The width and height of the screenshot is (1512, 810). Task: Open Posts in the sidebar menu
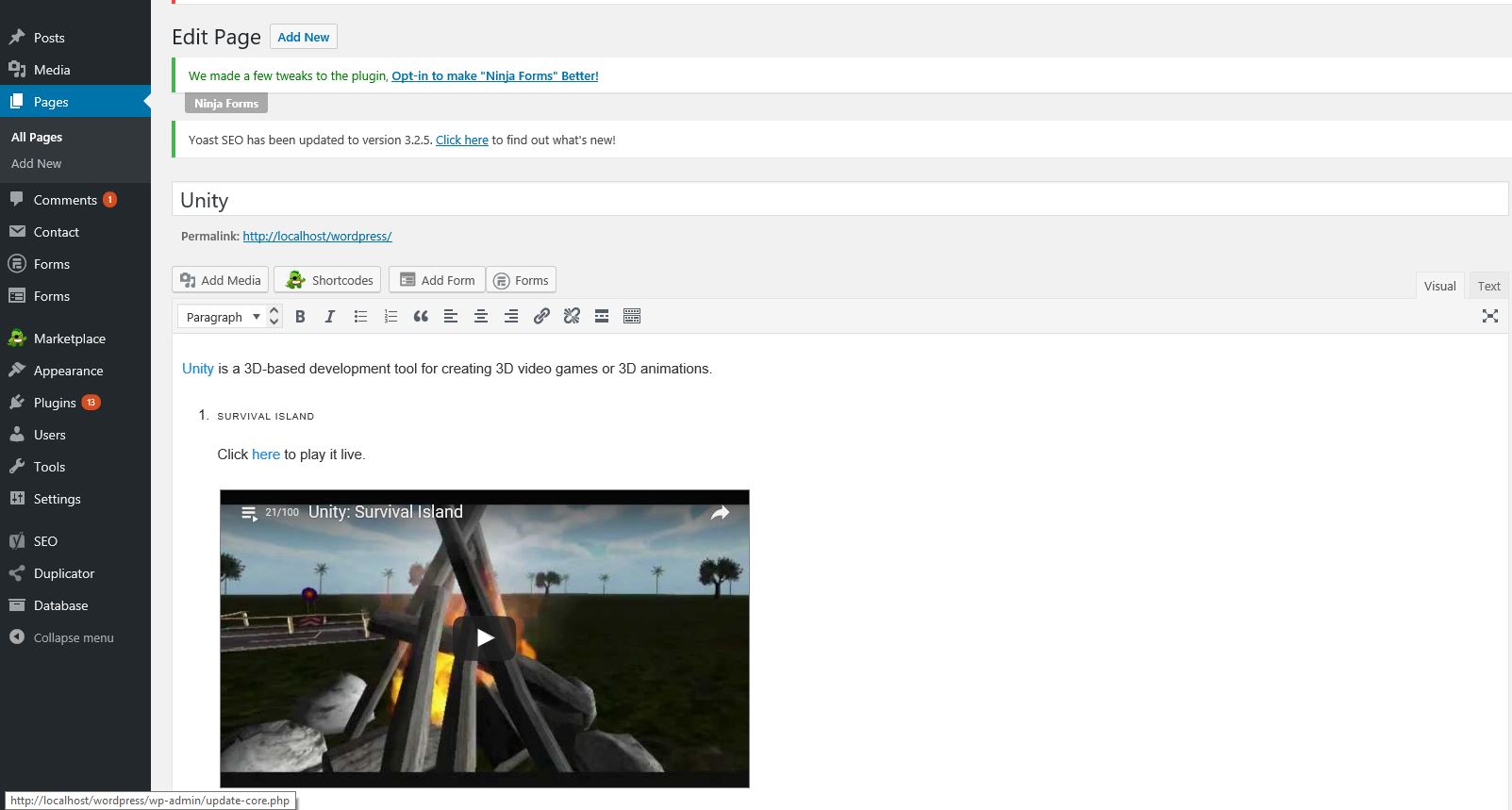pos(75,38)
